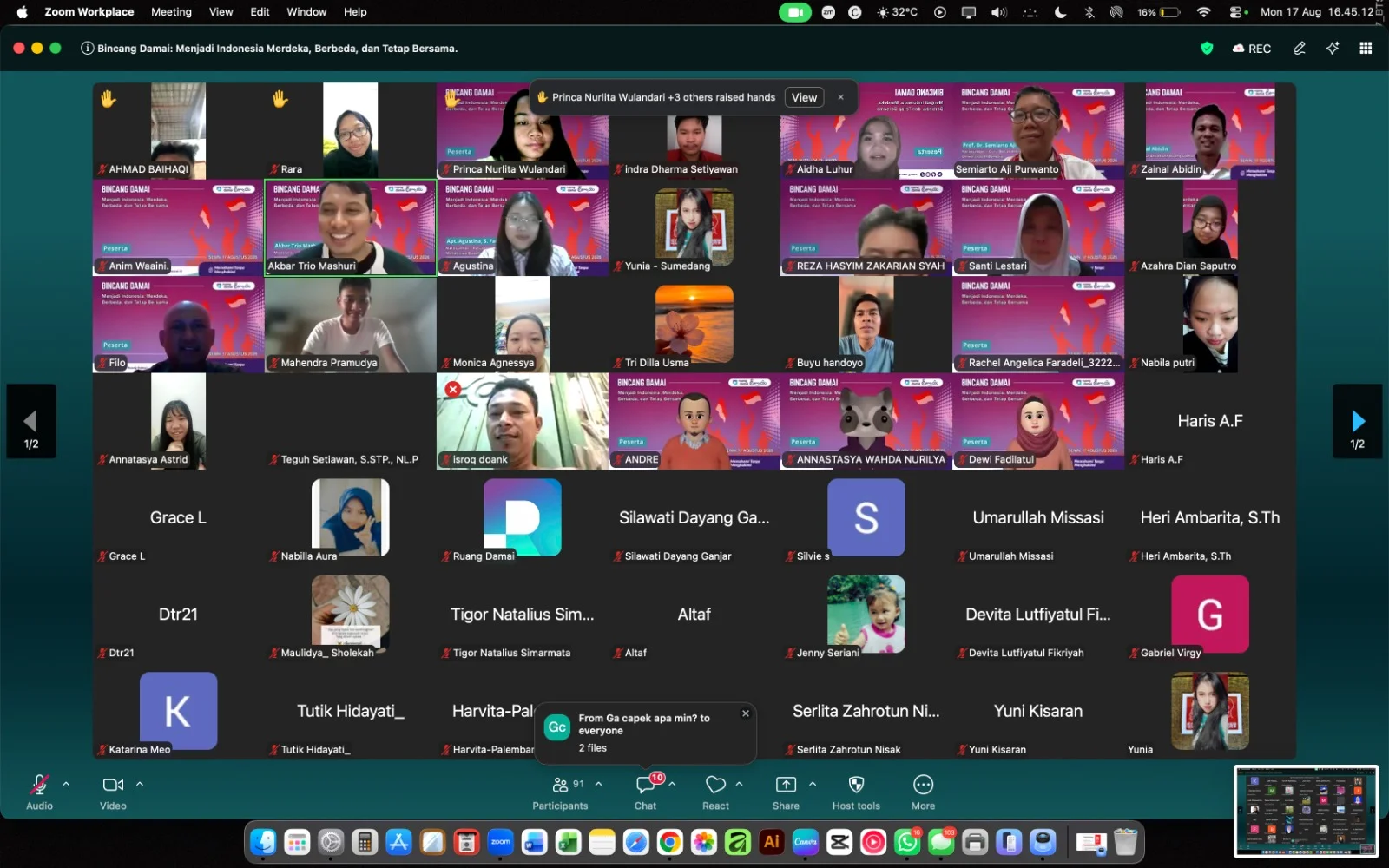Open the Participants panel
The width and height of the screenshot is (1389, 868).
560,792
